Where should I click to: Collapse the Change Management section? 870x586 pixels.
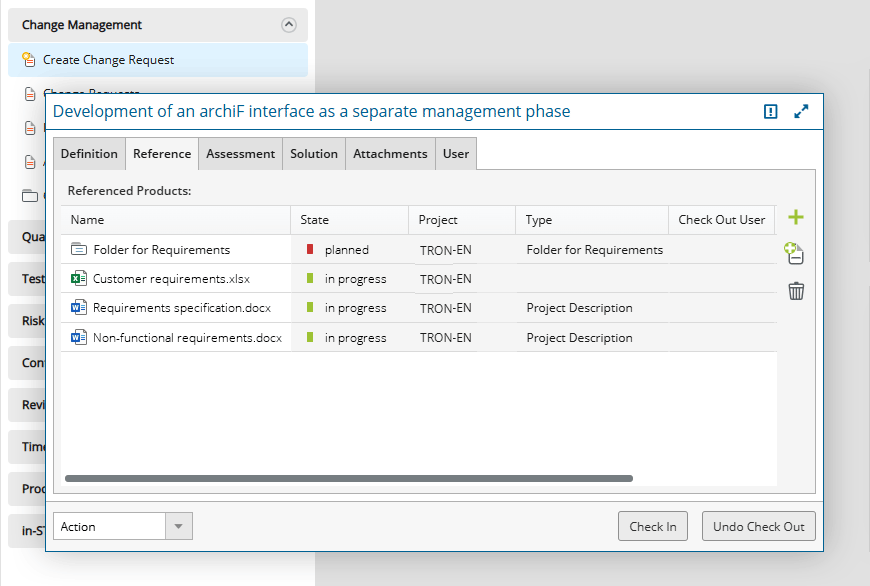pos(289,25)
